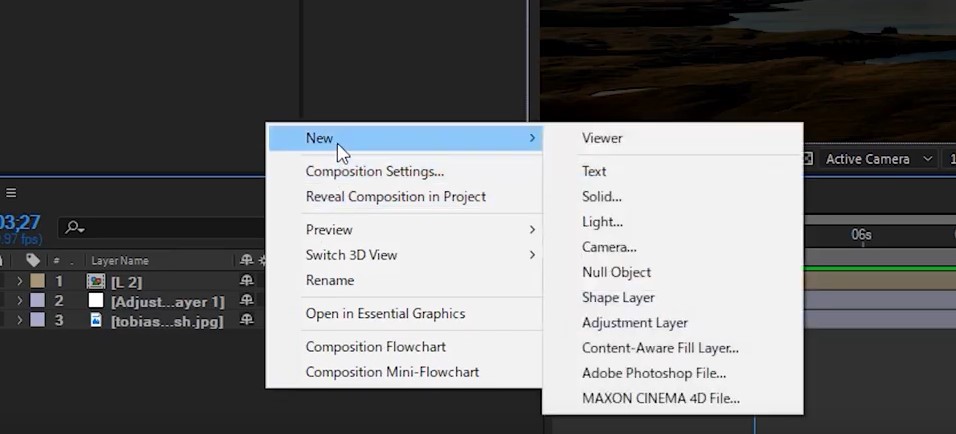
Task: Click the layer search magnifier icon
Action: pyautogui.click(x=74, y=227)
